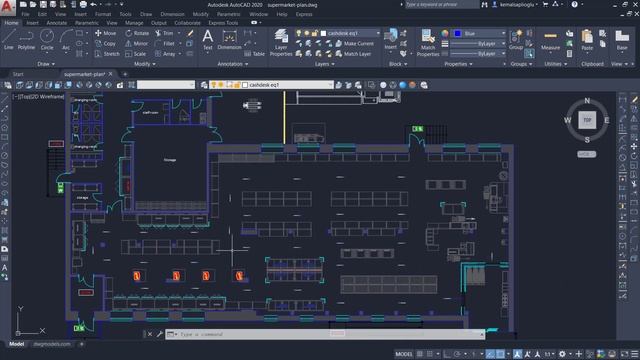The width and height of the screenshot is (640, 360).
Task: Click the Group tool
Action: (516, 40)
